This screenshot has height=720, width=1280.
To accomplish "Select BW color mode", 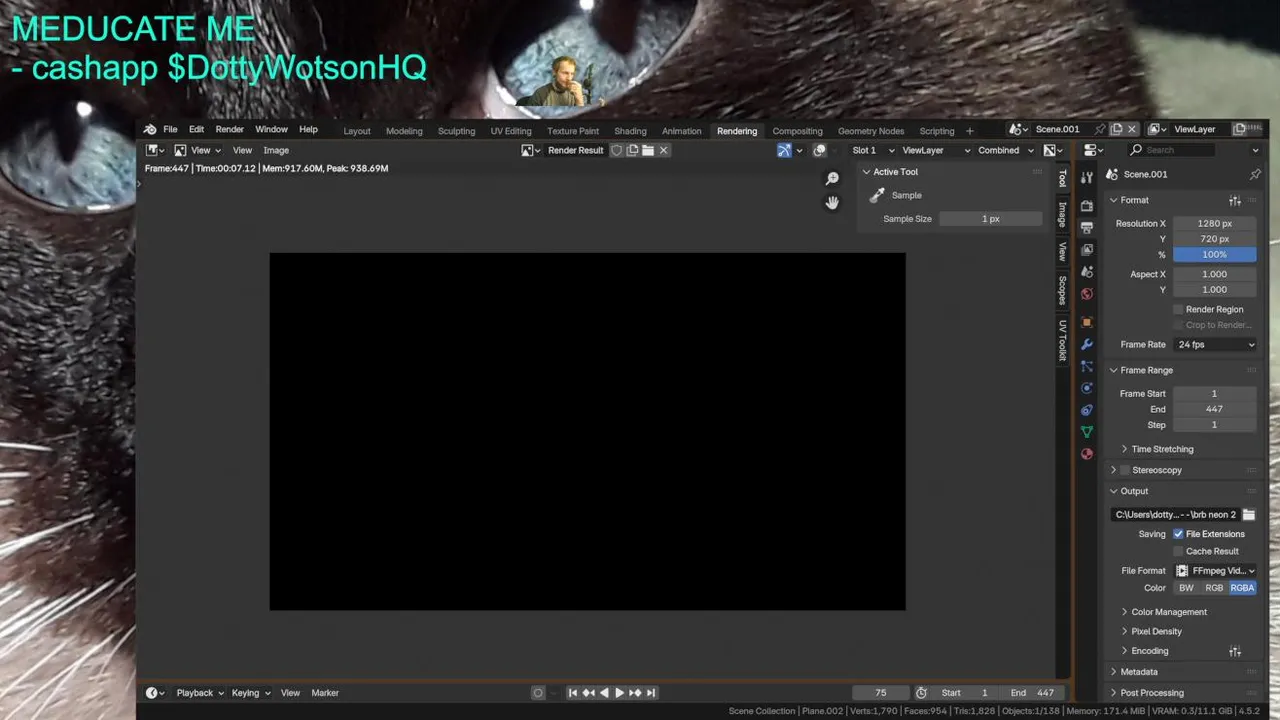I will click(1186, 588).
